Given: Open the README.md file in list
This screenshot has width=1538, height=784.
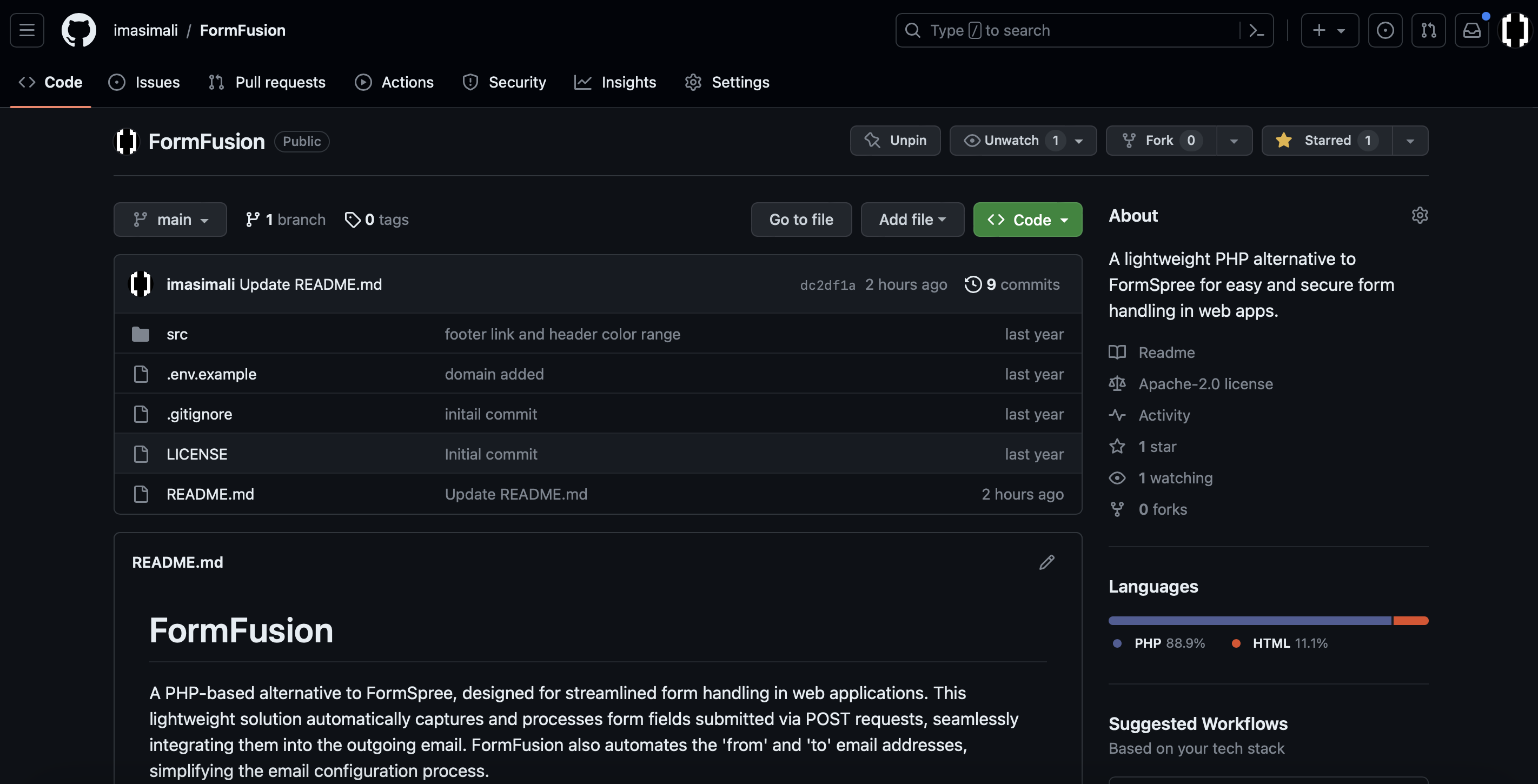Looking at the screenshot, I should pos(210,494).
